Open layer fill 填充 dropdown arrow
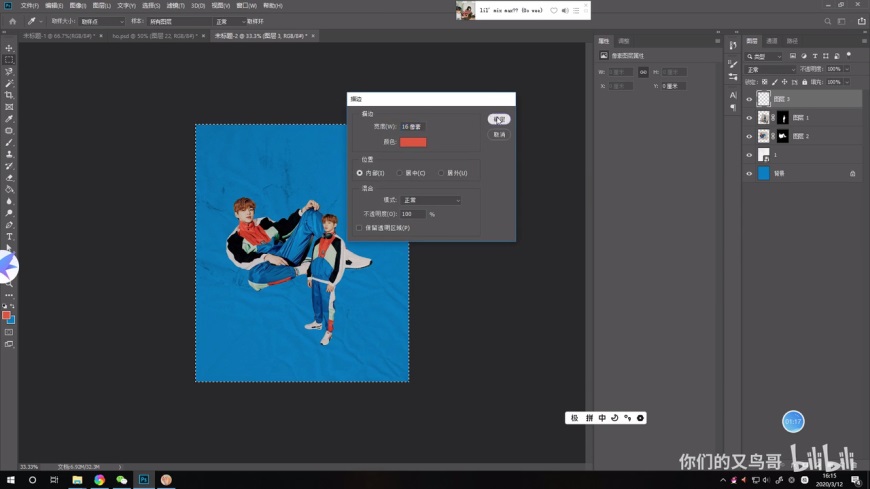The height and width of the screenshot is (489, 870). [847, 82]
